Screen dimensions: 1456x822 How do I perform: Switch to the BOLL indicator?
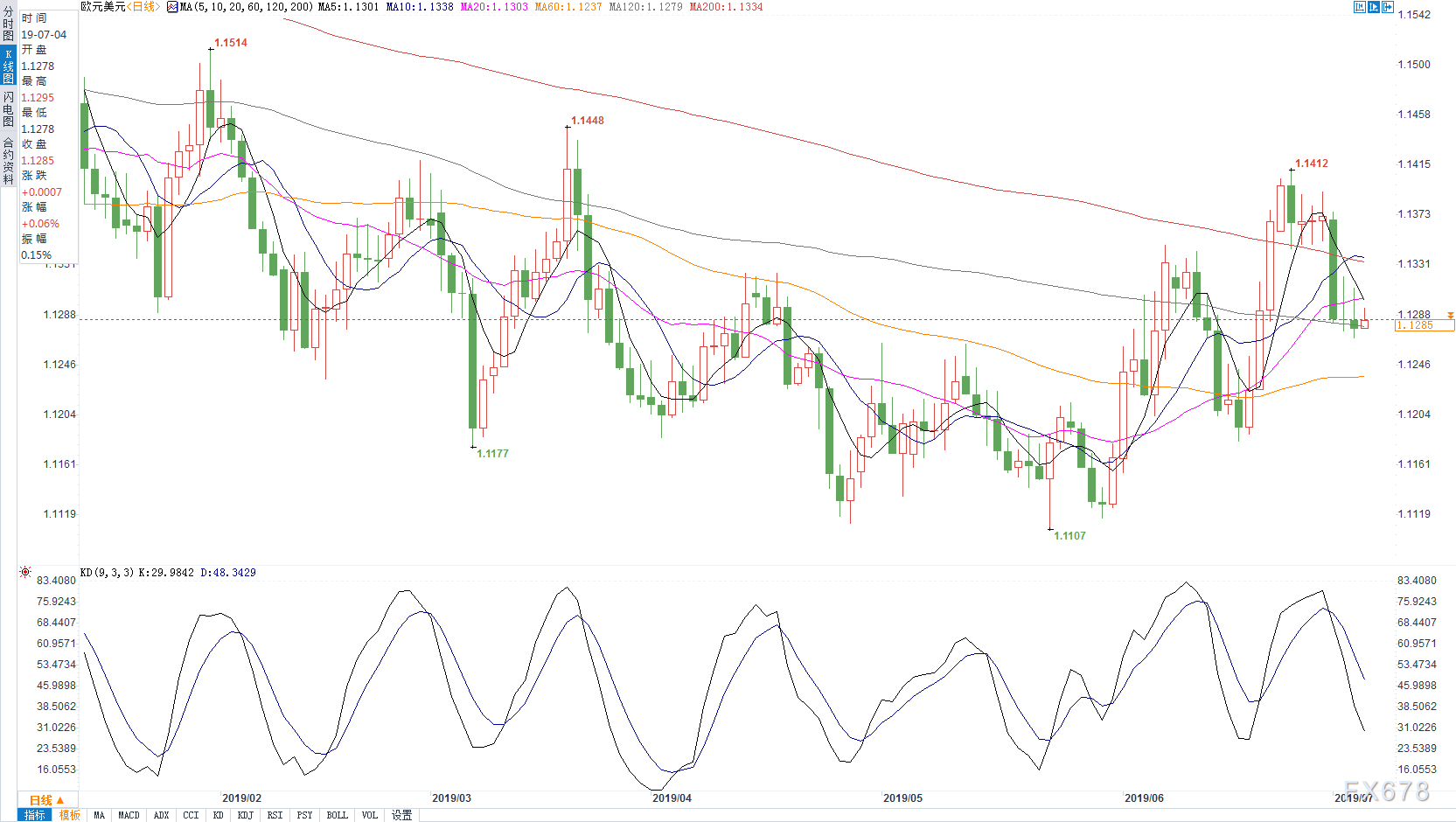[337, 815]
